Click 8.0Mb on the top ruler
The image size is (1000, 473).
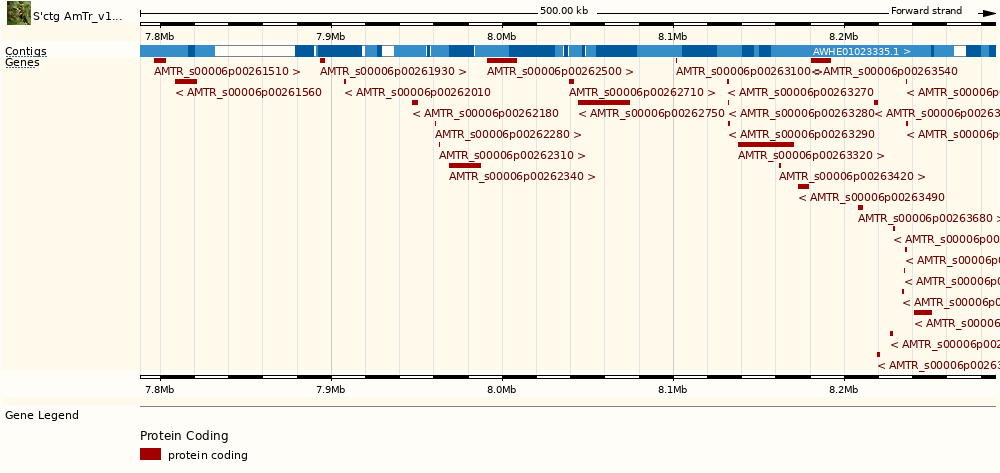502,36
